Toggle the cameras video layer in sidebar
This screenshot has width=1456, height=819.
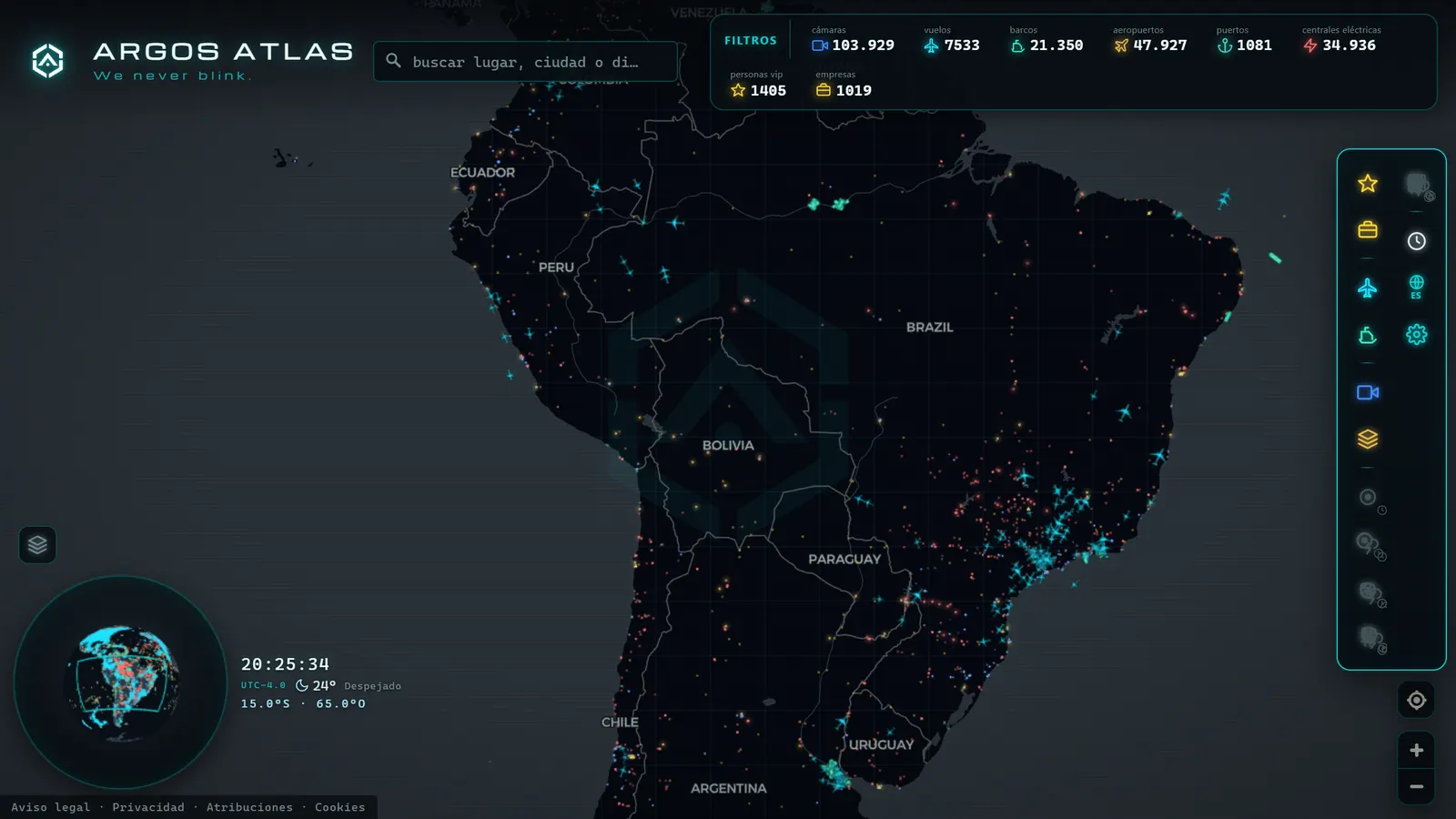(1367, 392)
